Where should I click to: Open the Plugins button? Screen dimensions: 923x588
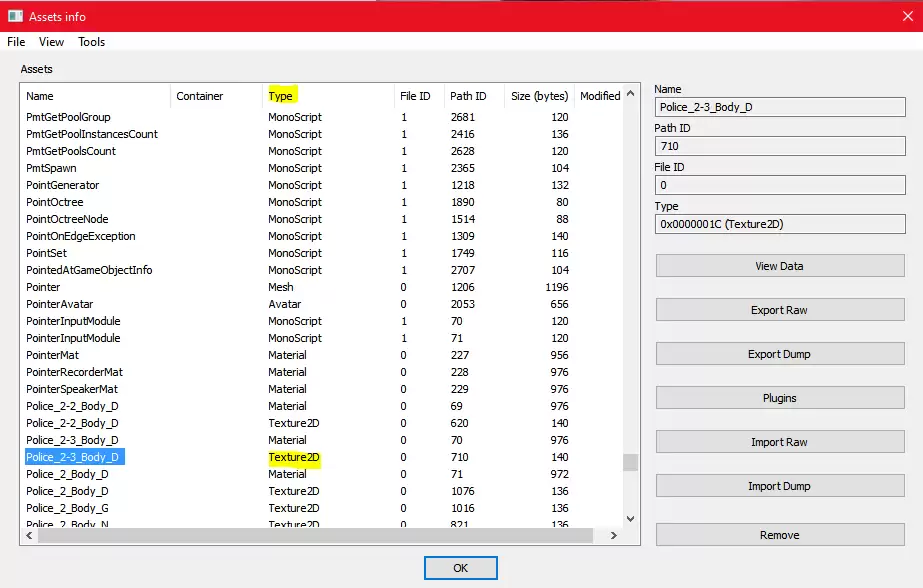pos(780,398)
